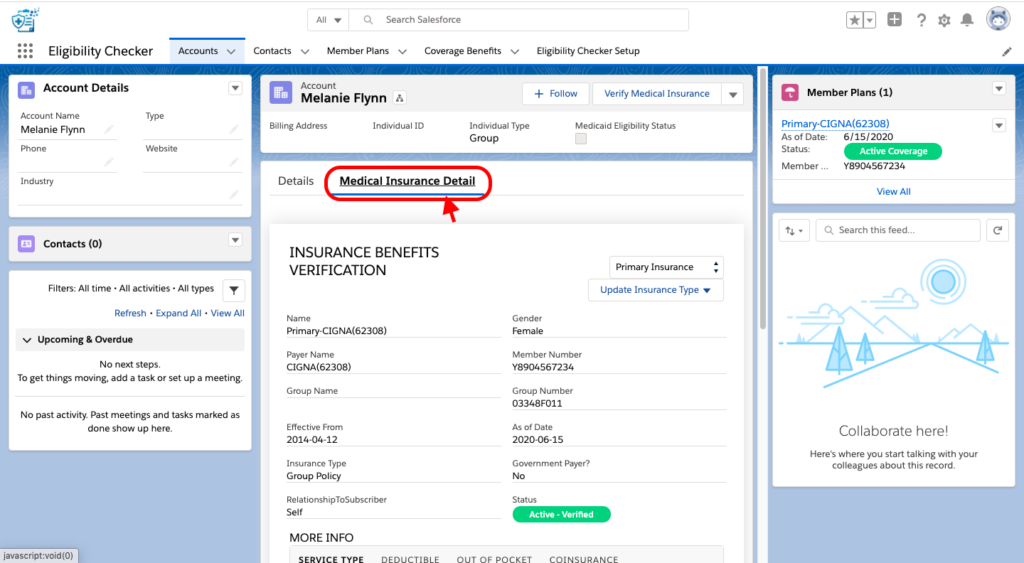This screenshot has height=563, width=1024.
Task: Click the COINSURANCE column header
Action: (583, 559)
